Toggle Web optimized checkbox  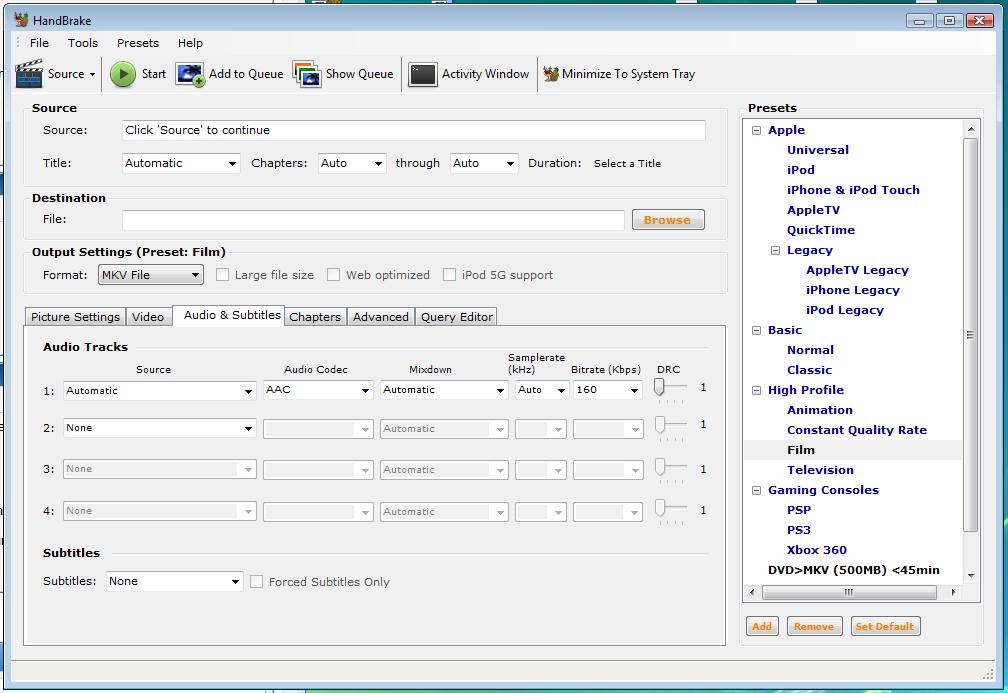(x=334, y=275)
